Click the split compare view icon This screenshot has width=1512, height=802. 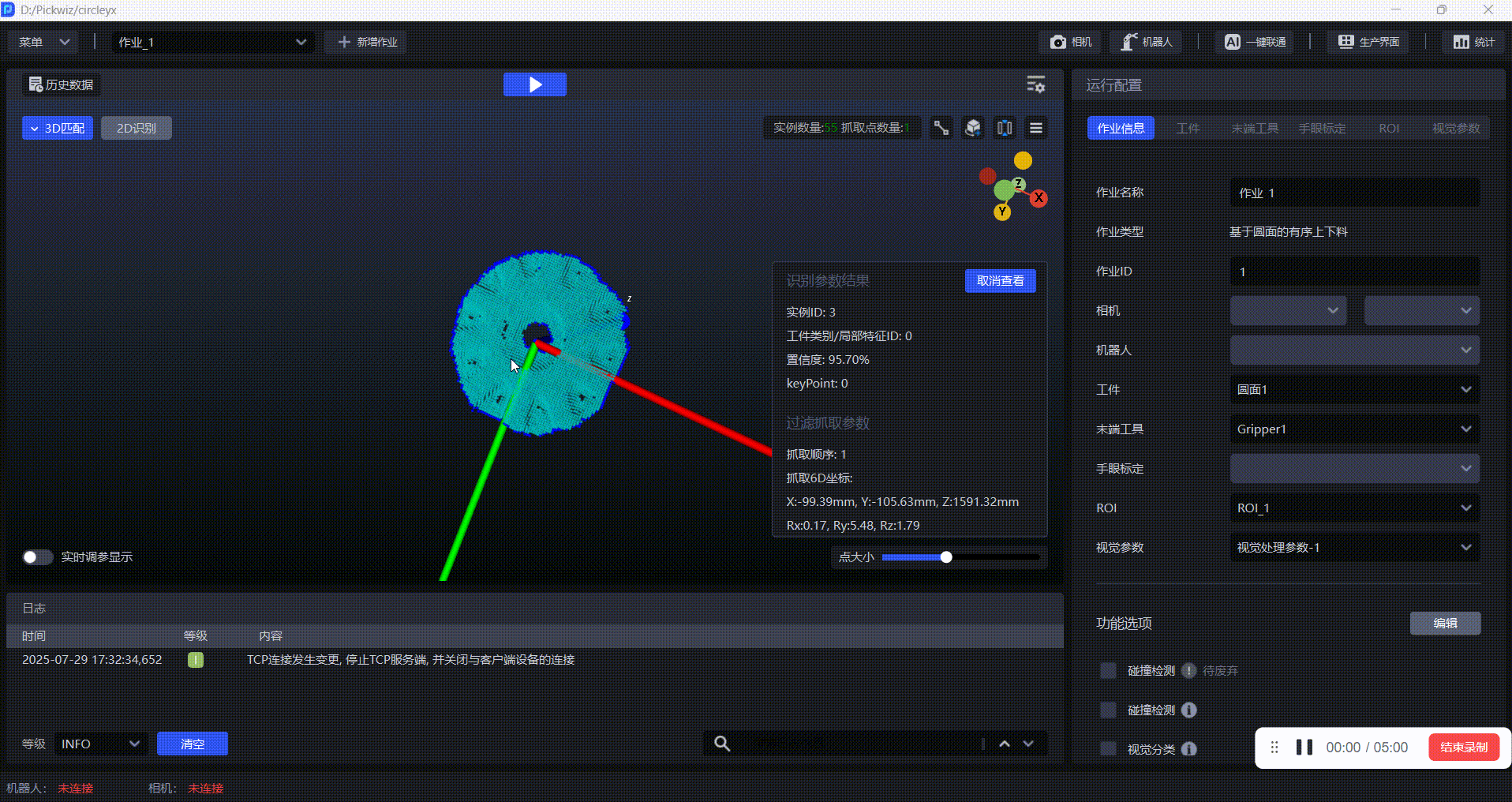click(x=1005, y=128)
